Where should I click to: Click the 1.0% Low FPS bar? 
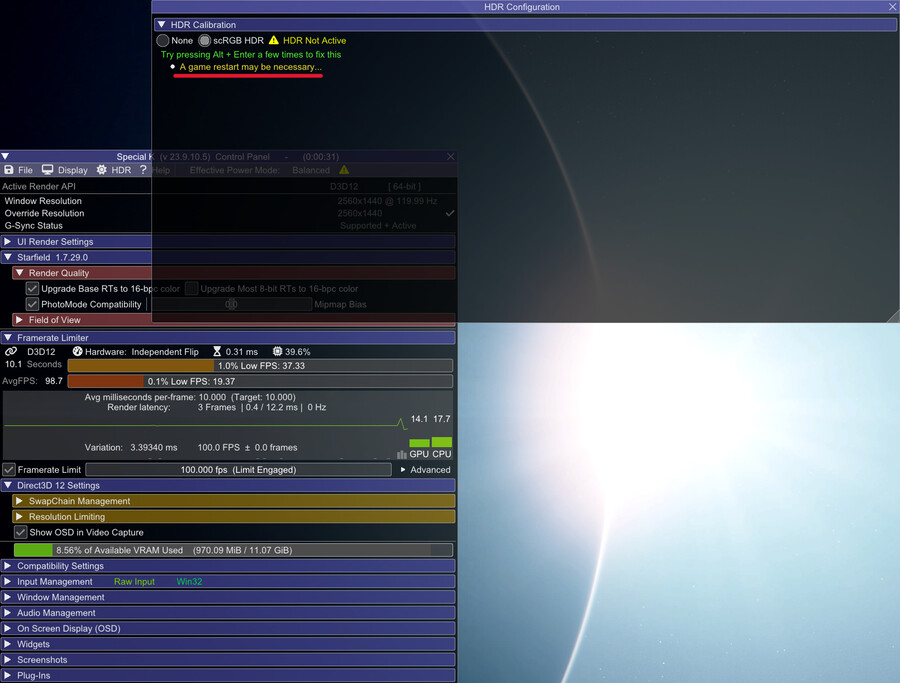(260, 366)
